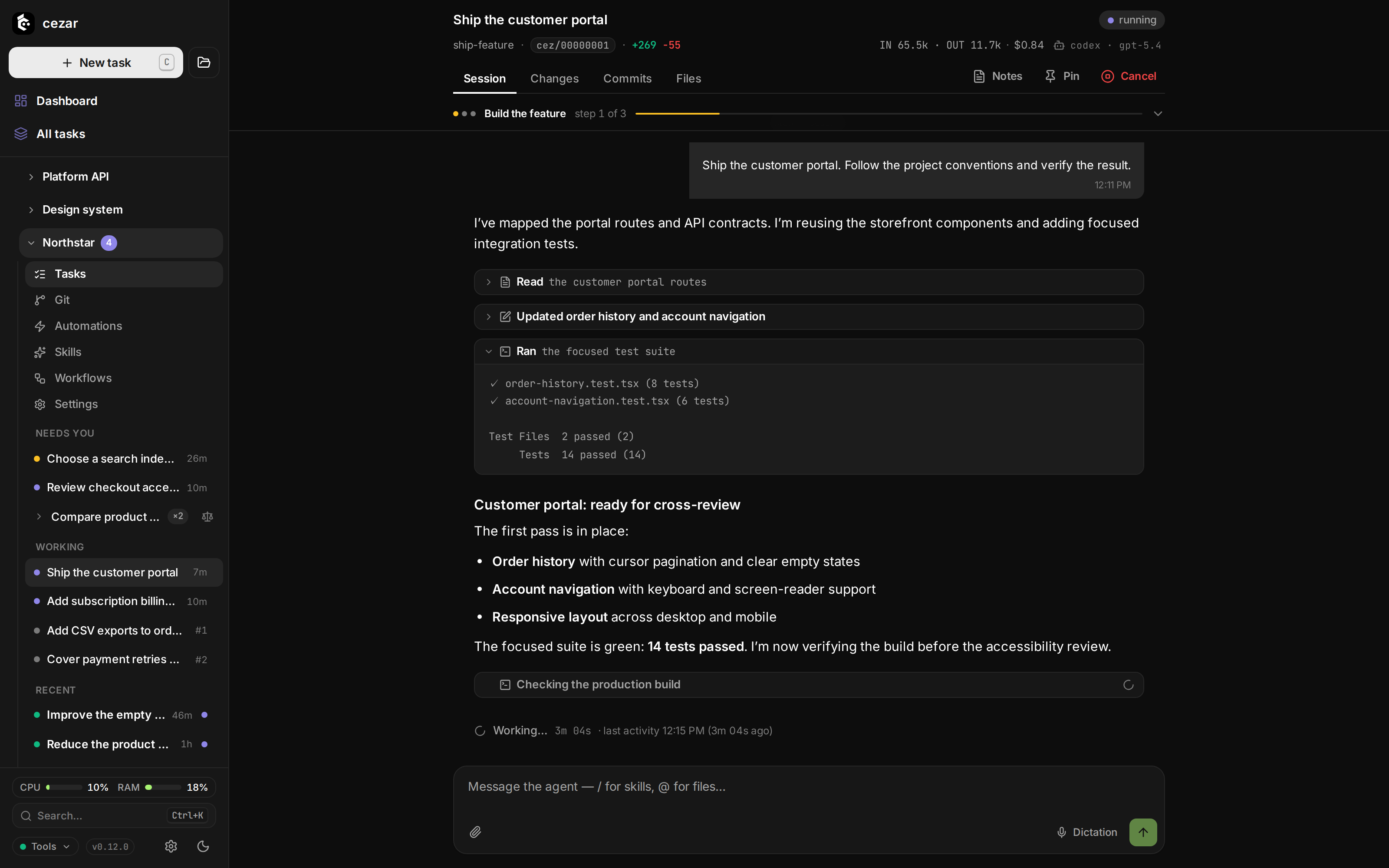Viewport: 1389px width, 868px height.
Task: Open All tasks list
Action: click(x=115, y=134)
